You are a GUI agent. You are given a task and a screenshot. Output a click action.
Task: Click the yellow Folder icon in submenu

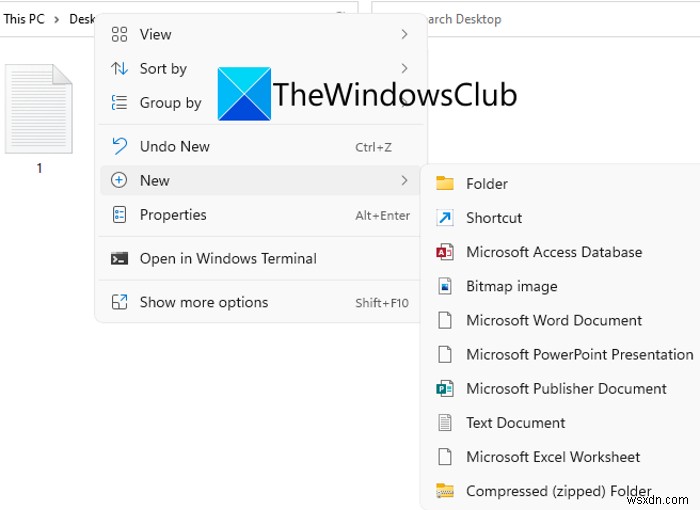445,183
